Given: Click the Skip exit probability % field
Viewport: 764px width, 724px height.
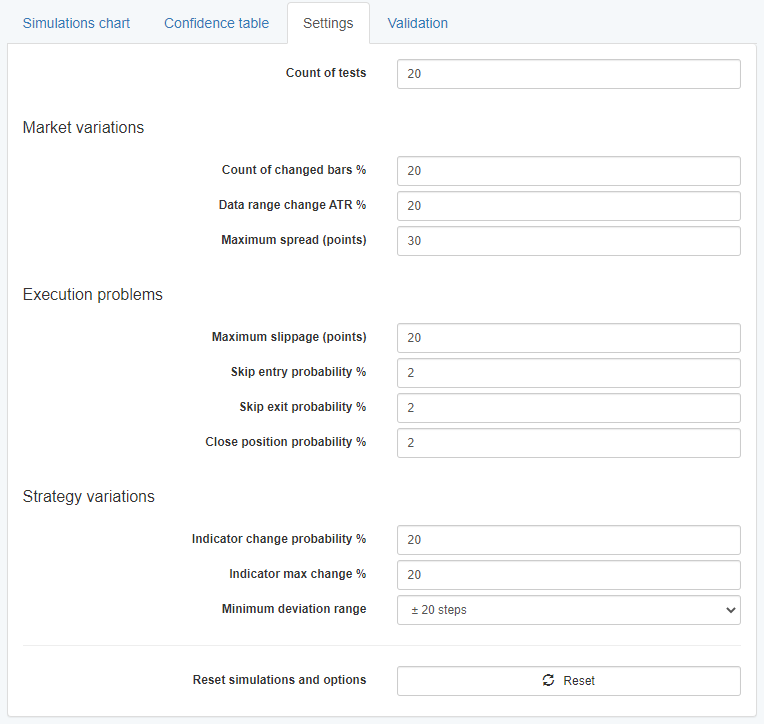Looking at the screenshot, I should coord(568,408).
